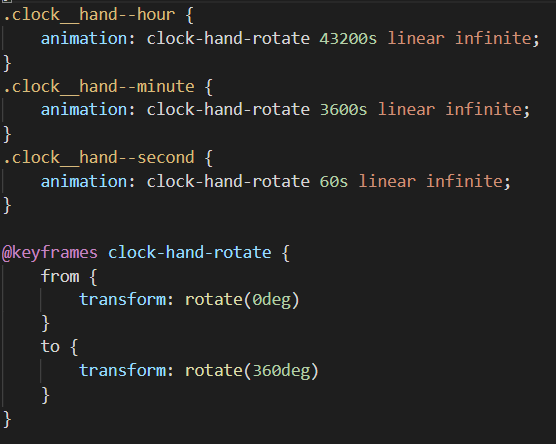This screenshot has width=556, height=444.
Task: Click the final closing brace of keyframes
Action: pos(7,420)
